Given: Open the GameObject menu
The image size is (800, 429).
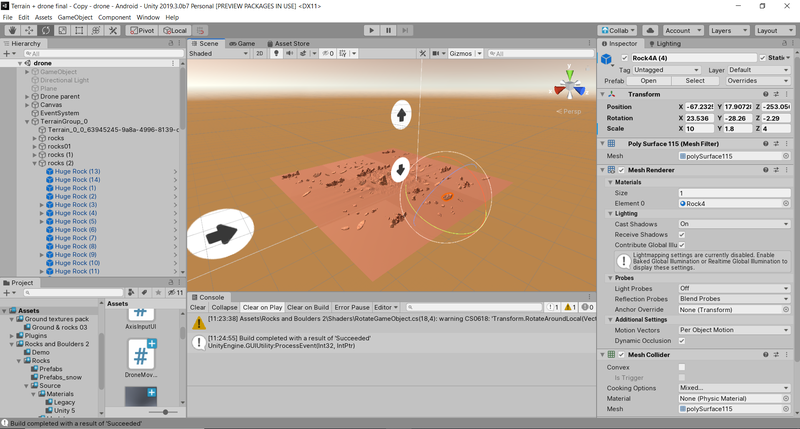Looking at the screenshot, I should pos(74,17).
